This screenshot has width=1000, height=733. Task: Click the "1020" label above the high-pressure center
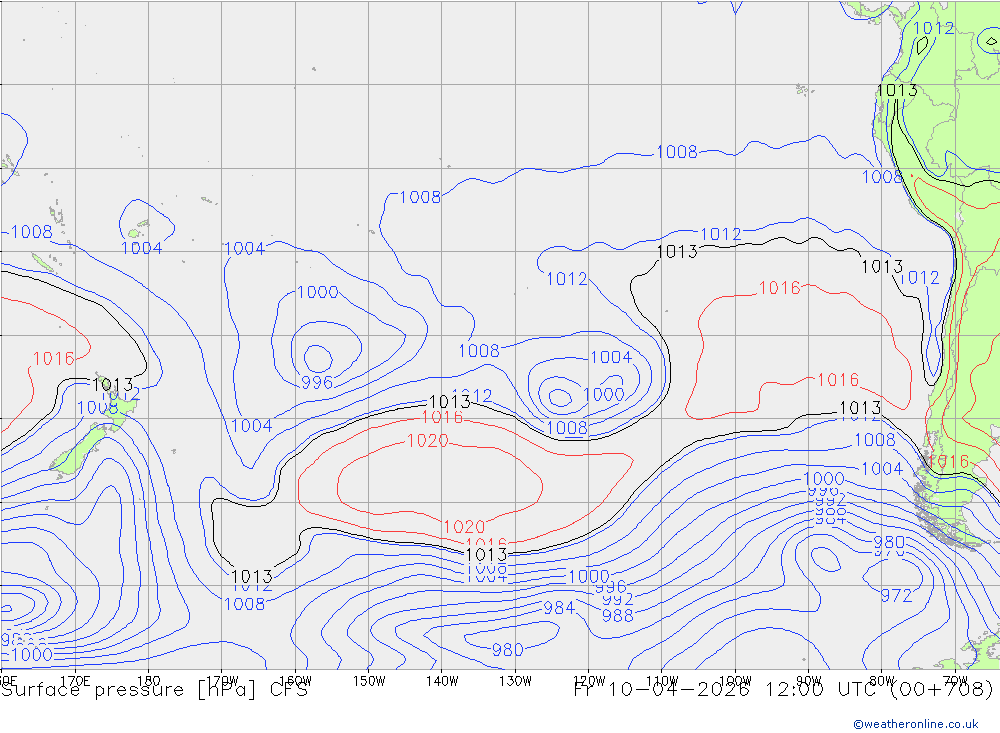tap(428, 440)
